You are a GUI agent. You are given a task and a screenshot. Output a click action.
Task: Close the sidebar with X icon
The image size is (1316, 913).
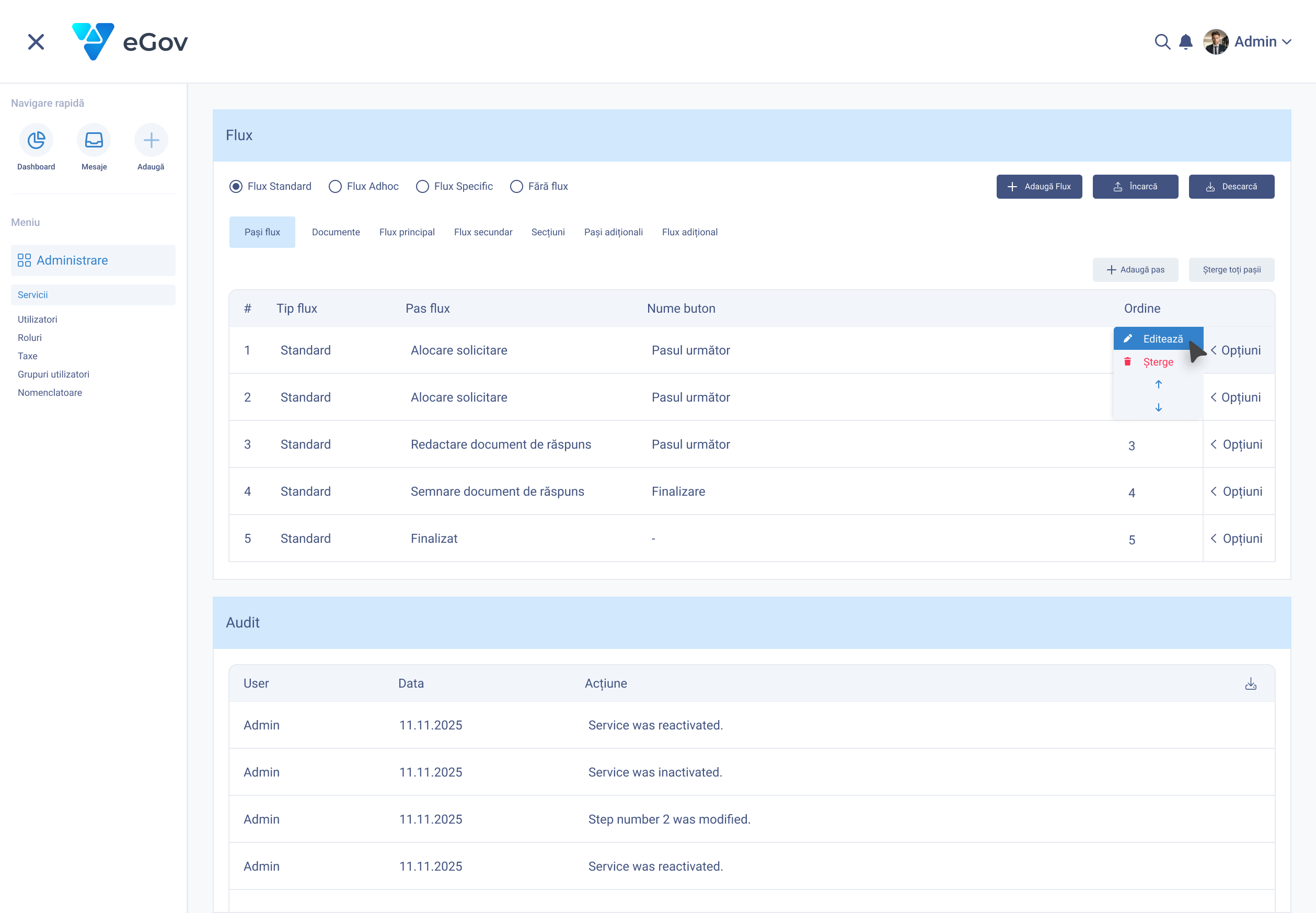[36, 42]
